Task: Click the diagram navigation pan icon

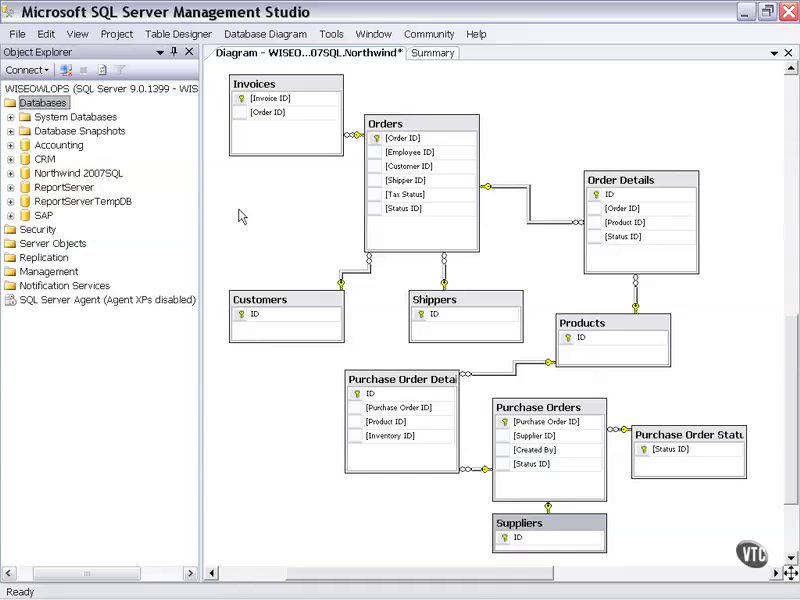Action: point(791,573)
